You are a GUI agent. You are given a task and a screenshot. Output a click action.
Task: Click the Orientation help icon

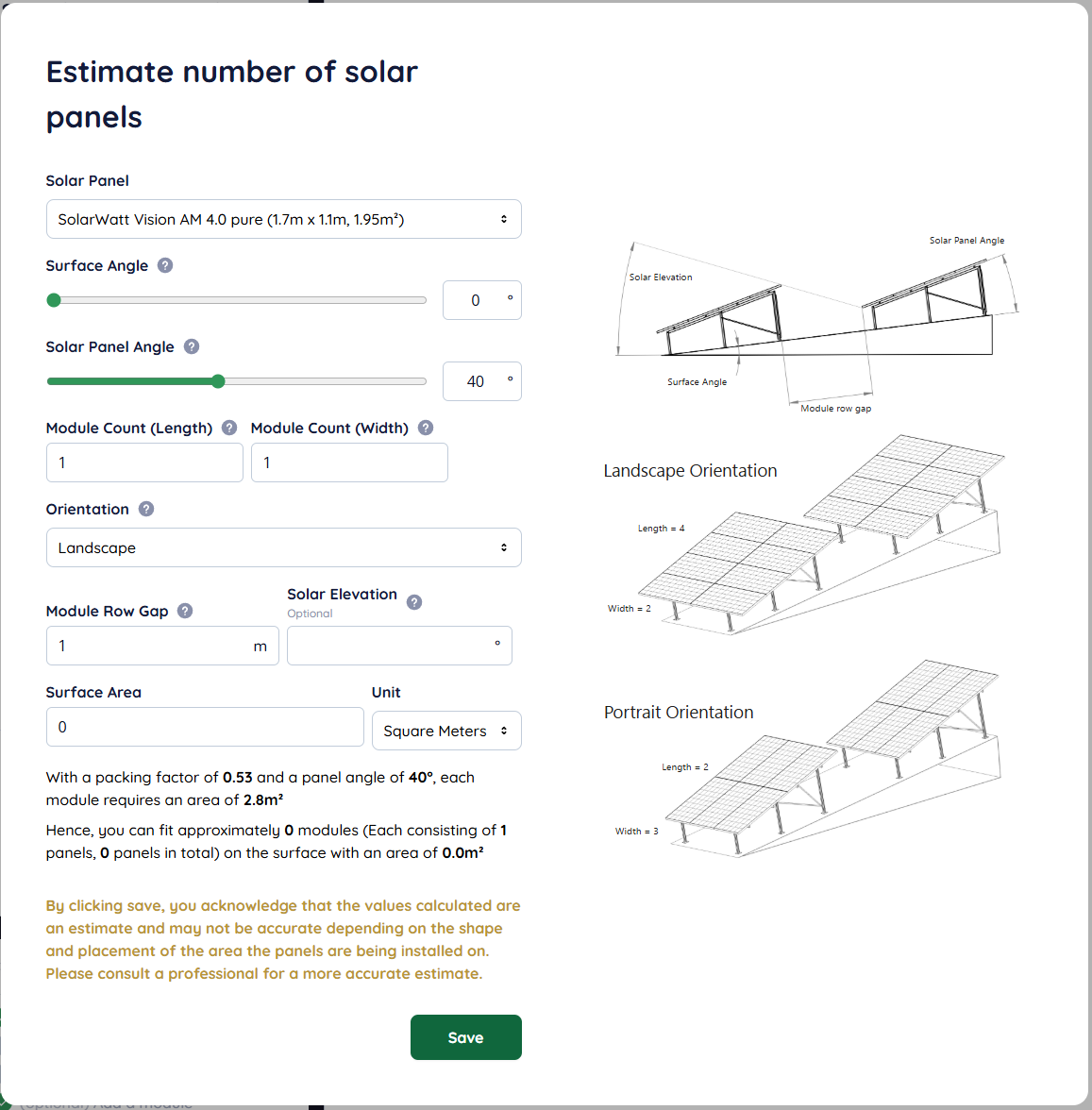point(146,509)
